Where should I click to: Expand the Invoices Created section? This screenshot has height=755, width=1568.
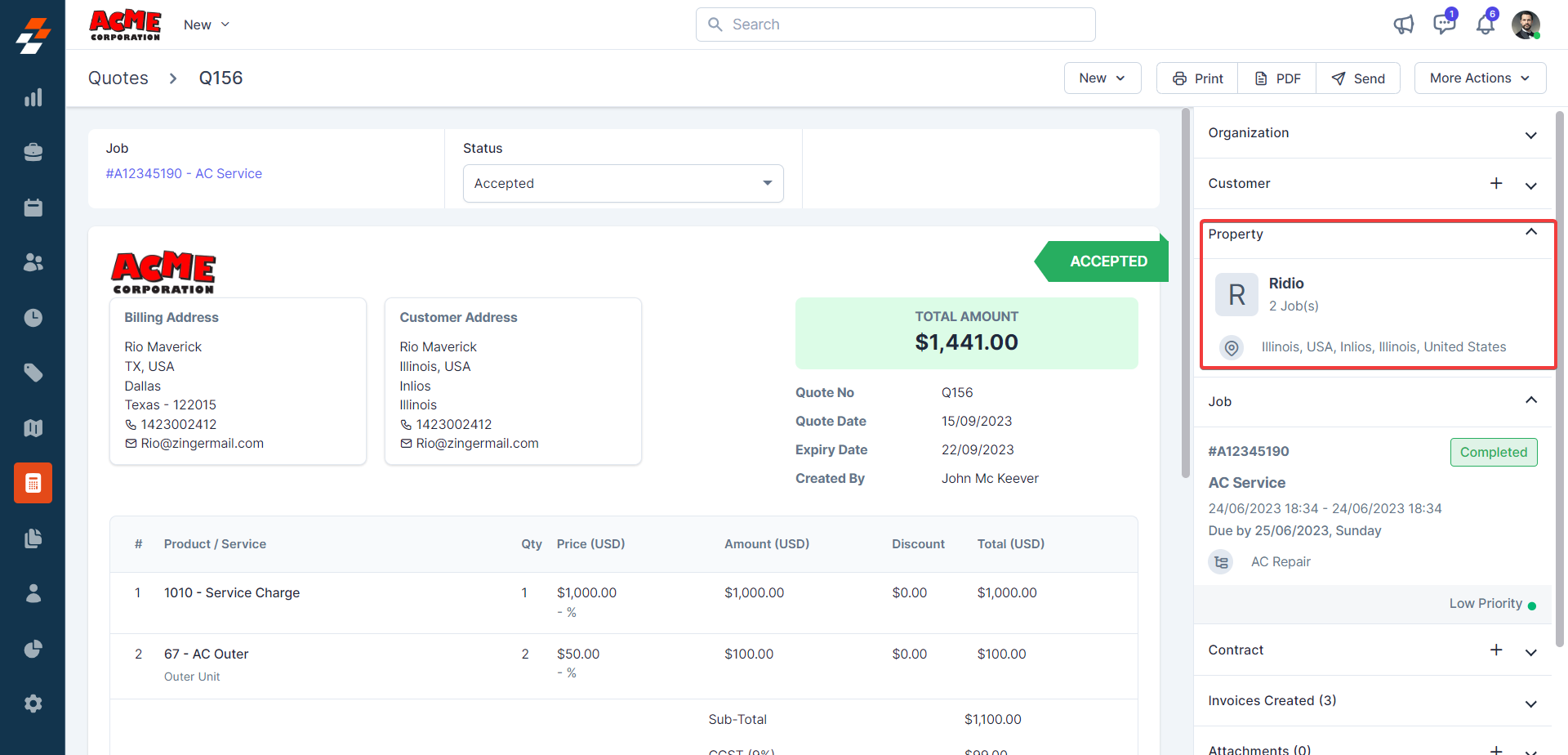(x=1530, y=703)
